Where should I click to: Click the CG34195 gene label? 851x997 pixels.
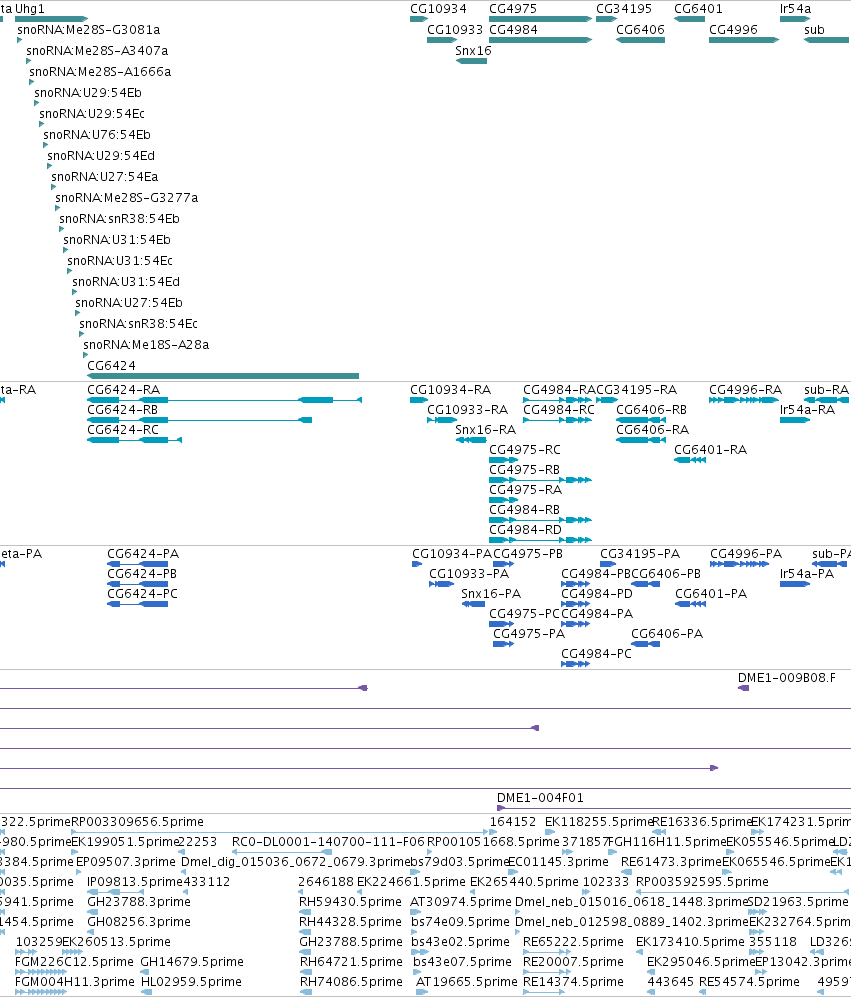tap(623, 9)
